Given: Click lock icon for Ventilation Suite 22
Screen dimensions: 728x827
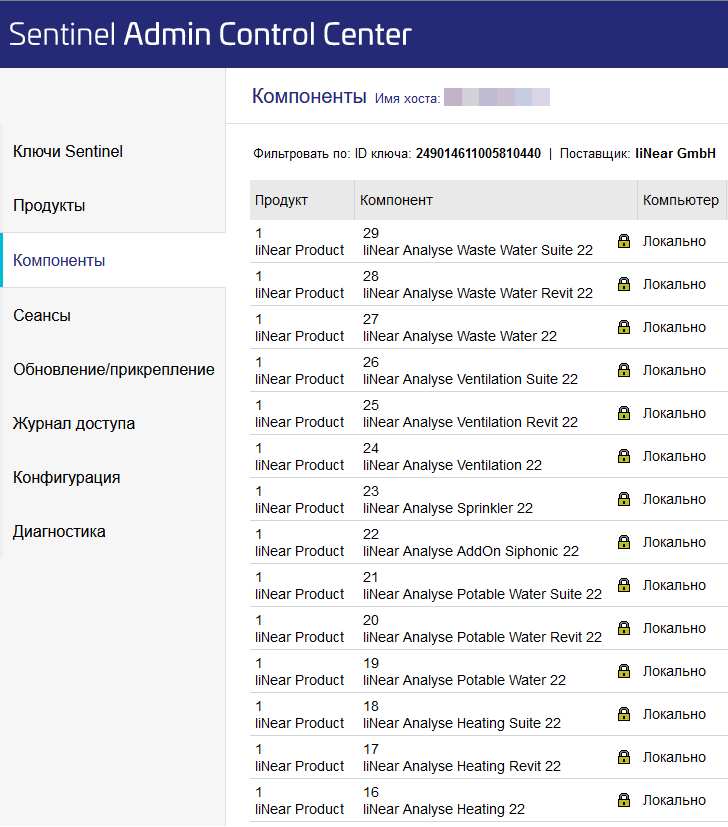Looking at the screenshot, I should pos(624,370).
